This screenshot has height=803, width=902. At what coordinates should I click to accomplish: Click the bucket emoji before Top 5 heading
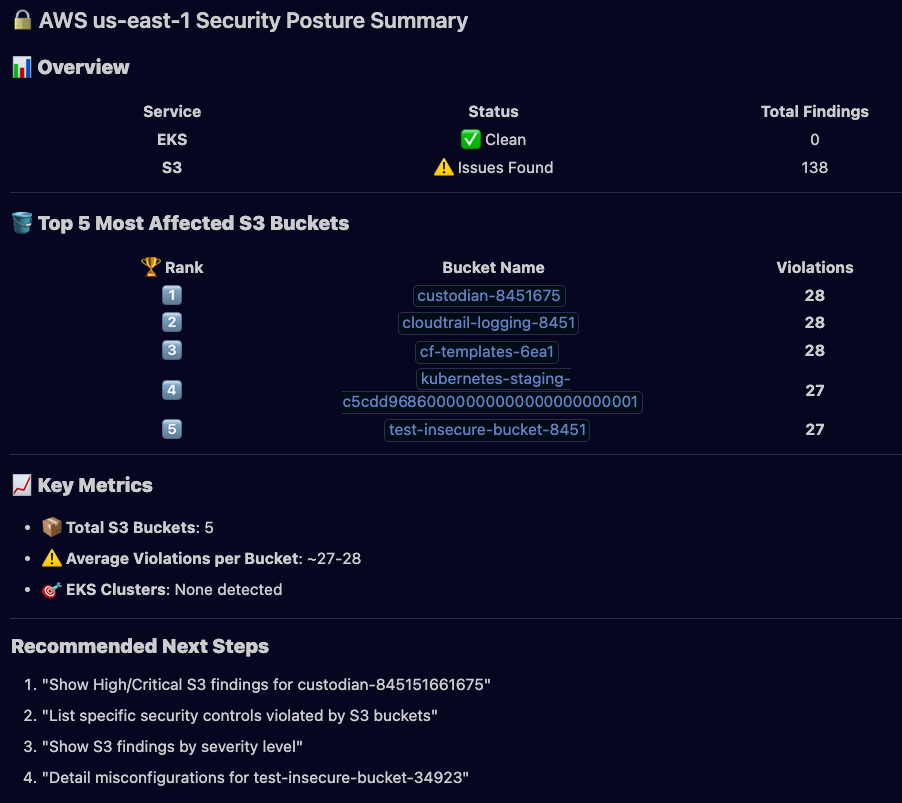pyautogui.click(x=22, y=223)
